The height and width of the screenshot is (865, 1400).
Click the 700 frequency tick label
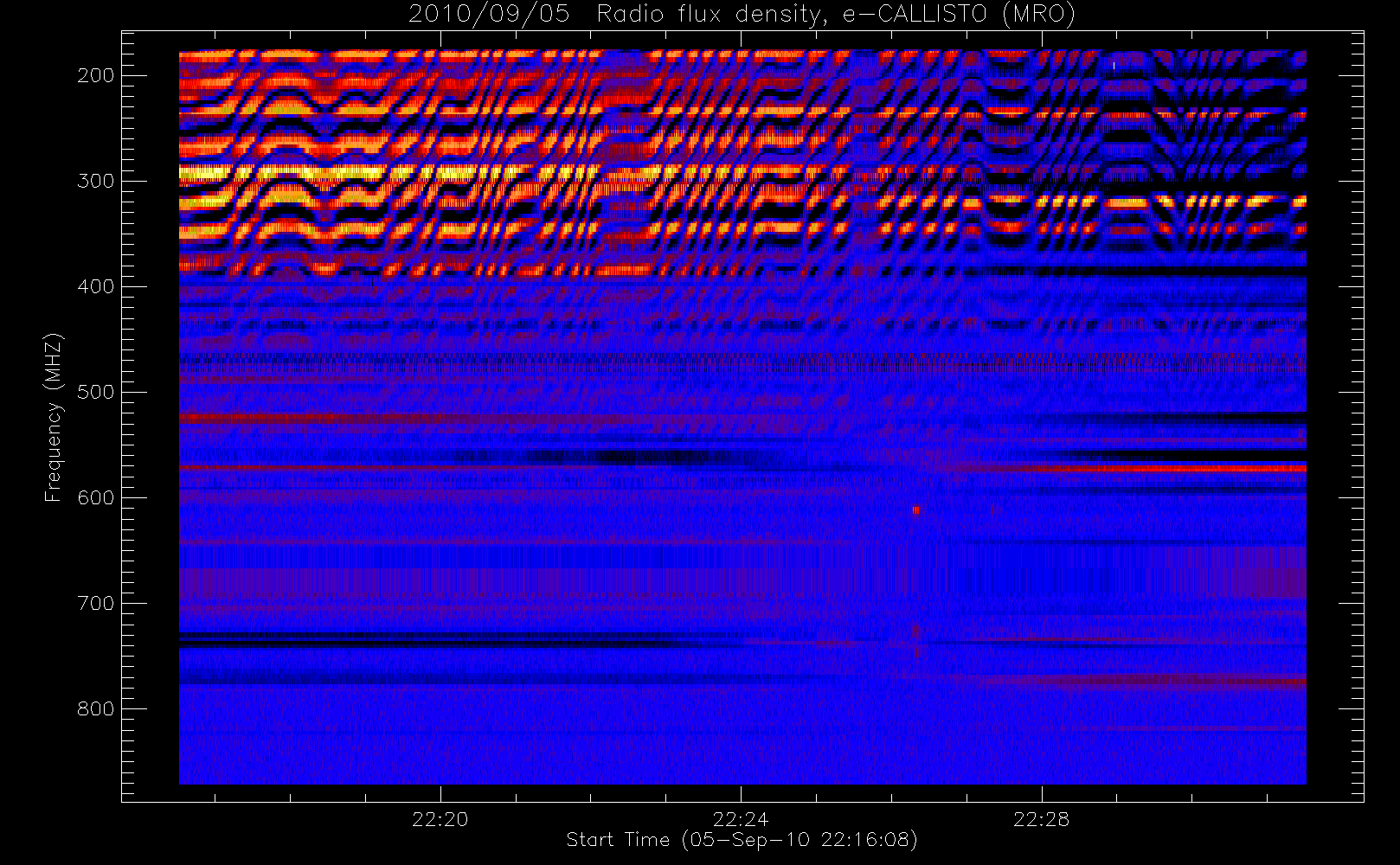pos(96,603)
